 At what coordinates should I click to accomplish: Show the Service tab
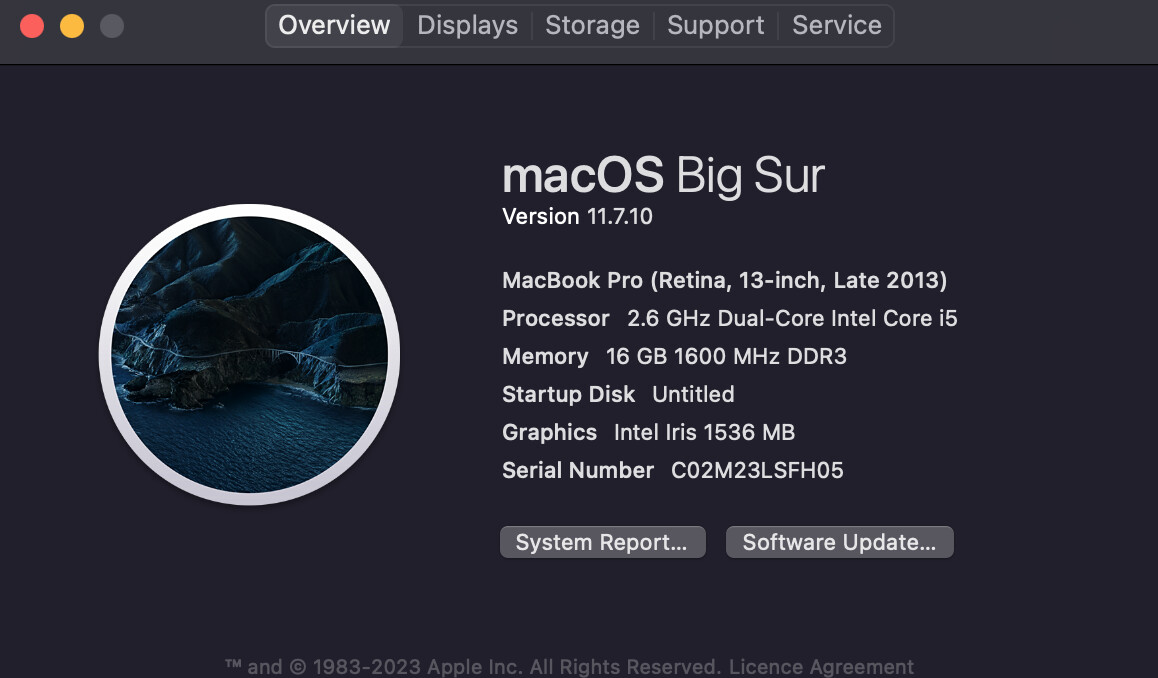click(x=836, y=26)
